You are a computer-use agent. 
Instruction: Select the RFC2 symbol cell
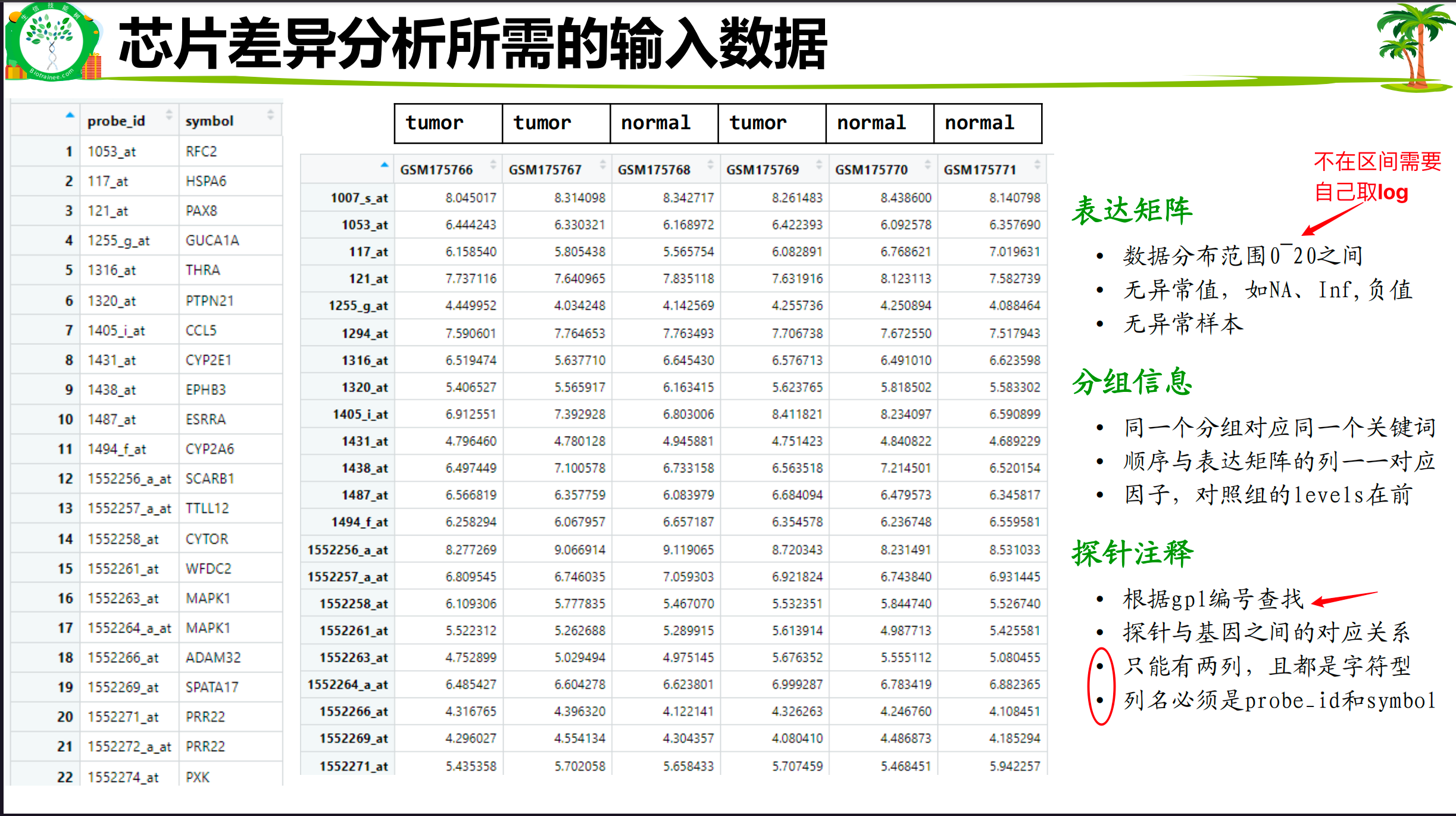pyautogui.click(x=202, y=151)
